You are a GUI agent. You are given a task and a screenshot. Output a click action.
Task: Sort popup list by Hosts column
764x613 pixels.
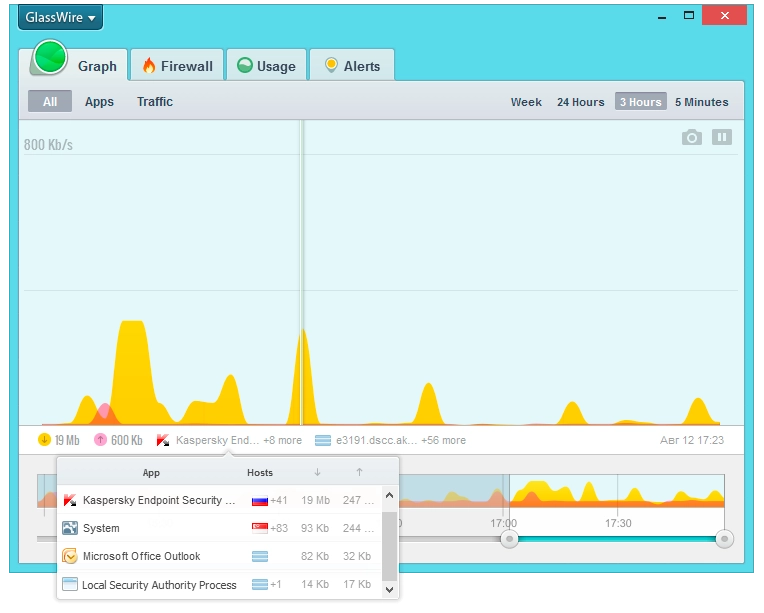tap(260, 473)
